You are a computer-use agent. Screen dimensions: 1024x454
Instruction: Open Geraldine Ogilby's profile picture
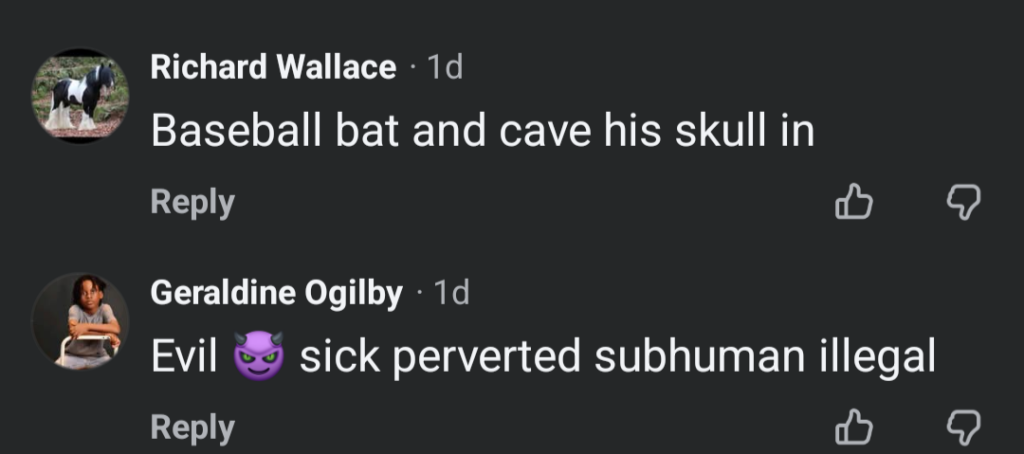pos(81,321)
